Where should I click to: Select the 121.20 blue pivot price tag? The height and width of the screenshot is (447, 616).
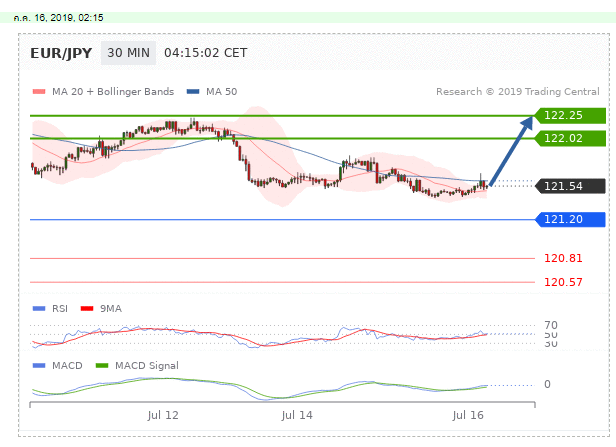571,219
